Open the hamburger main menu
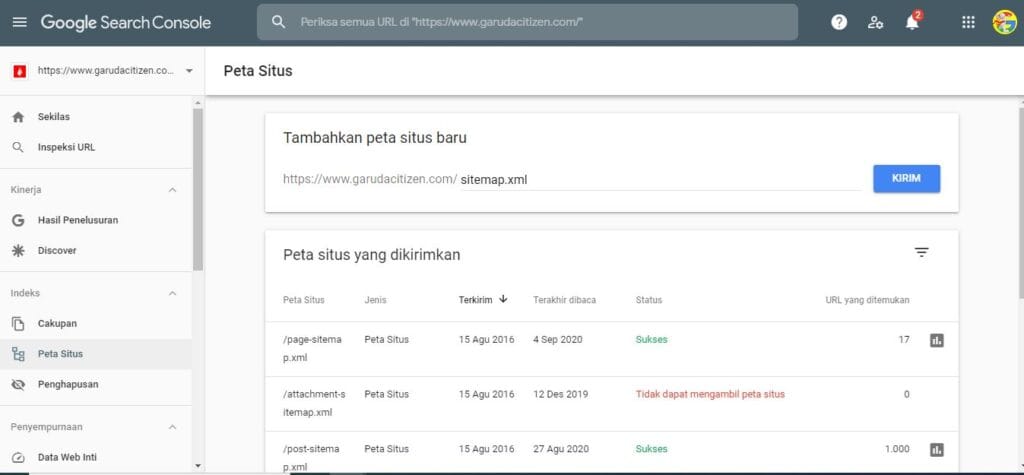This screenshot has width=1024, height=475. (20, 22)
